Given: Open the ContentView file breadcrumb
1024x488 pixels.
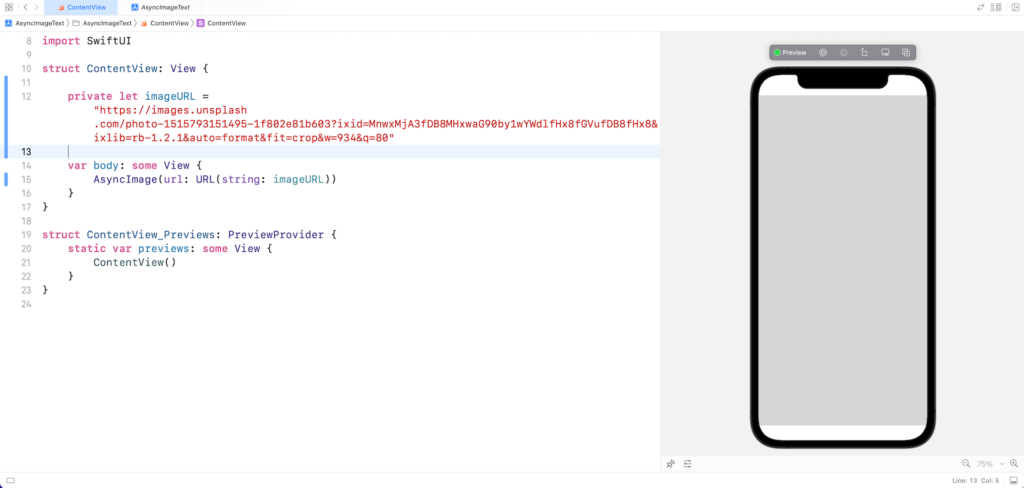Looking at the screenshot, I should [164, 23].
